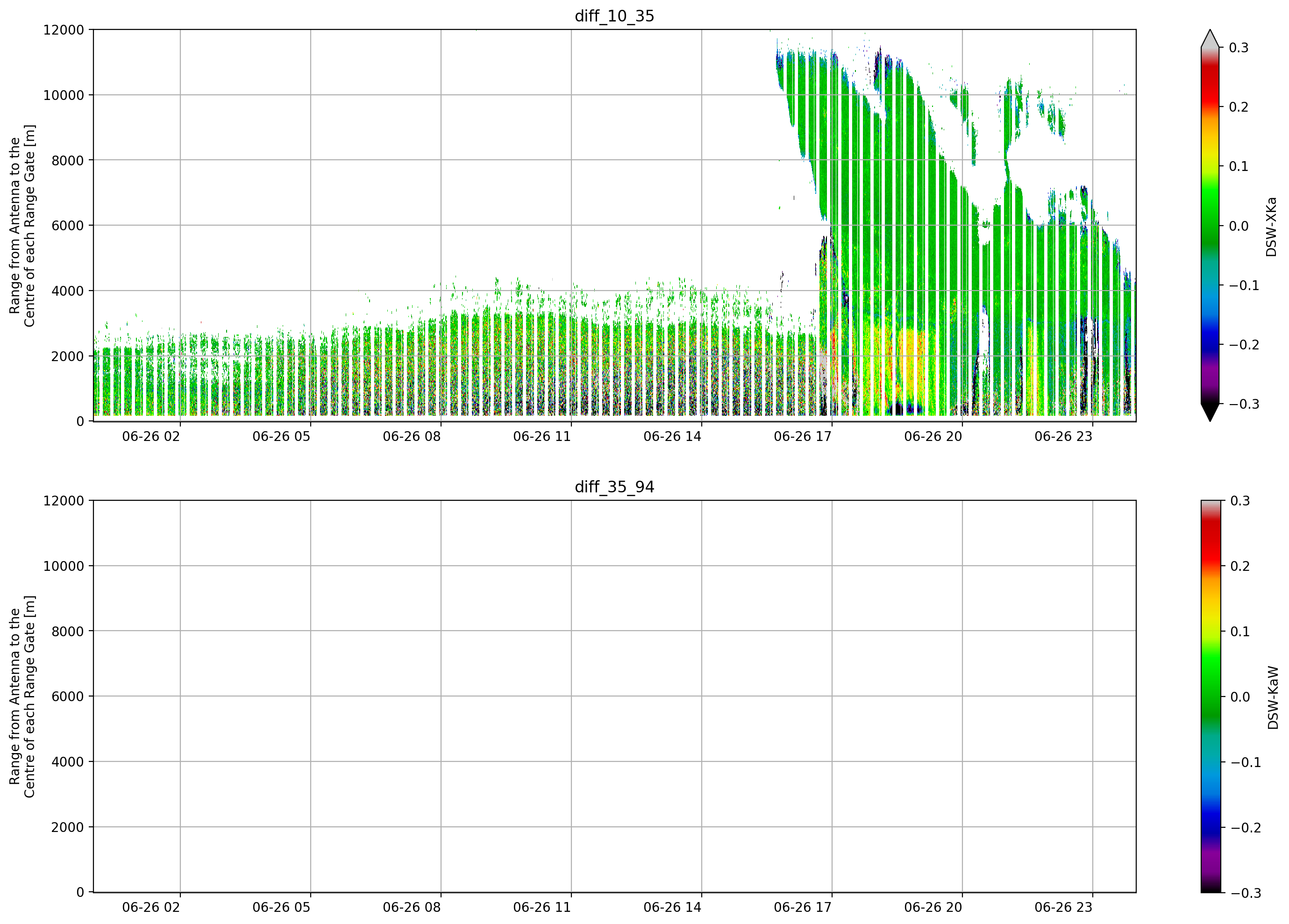Image resolution: width=1289 pixels, height=924 pixels.
Task: Click the diff_35_94 plot title
Action: [x=614, y=487]
